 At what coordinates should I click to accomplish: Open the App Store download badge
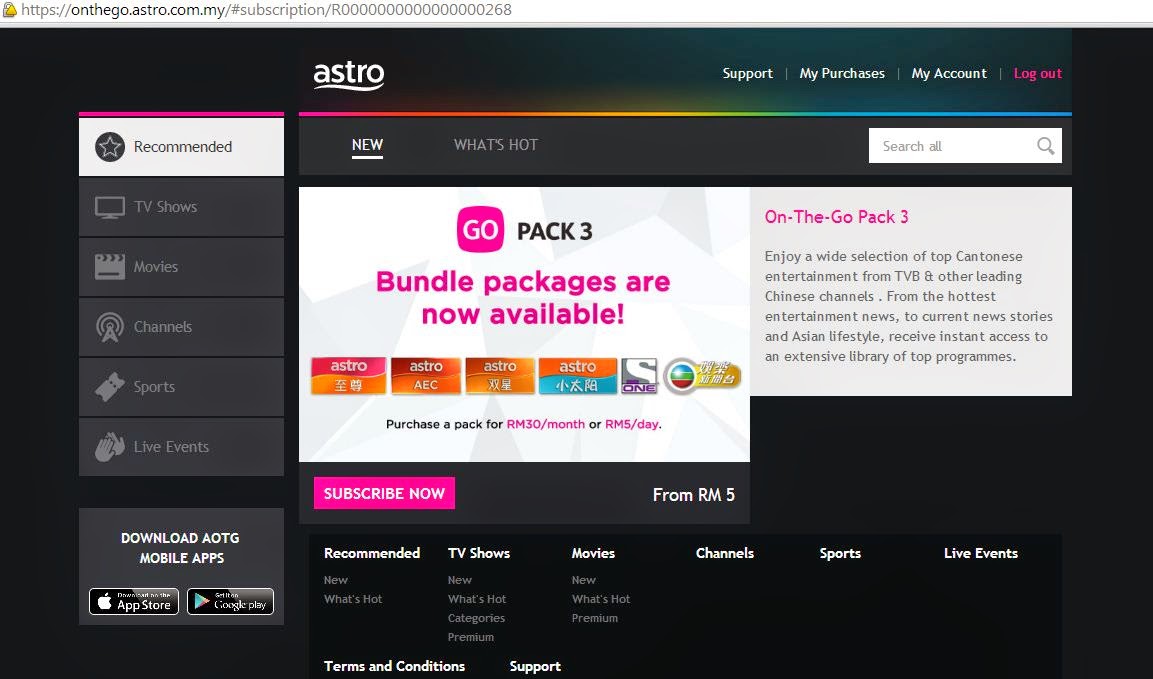tap(134, 601)
